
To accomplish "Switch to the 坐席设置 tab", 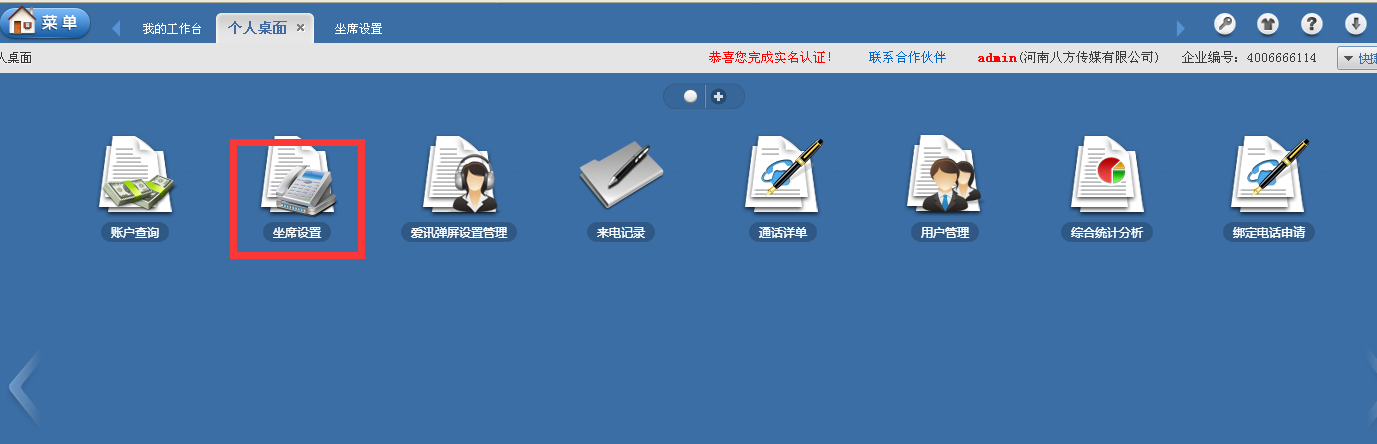I will [358, 29].
